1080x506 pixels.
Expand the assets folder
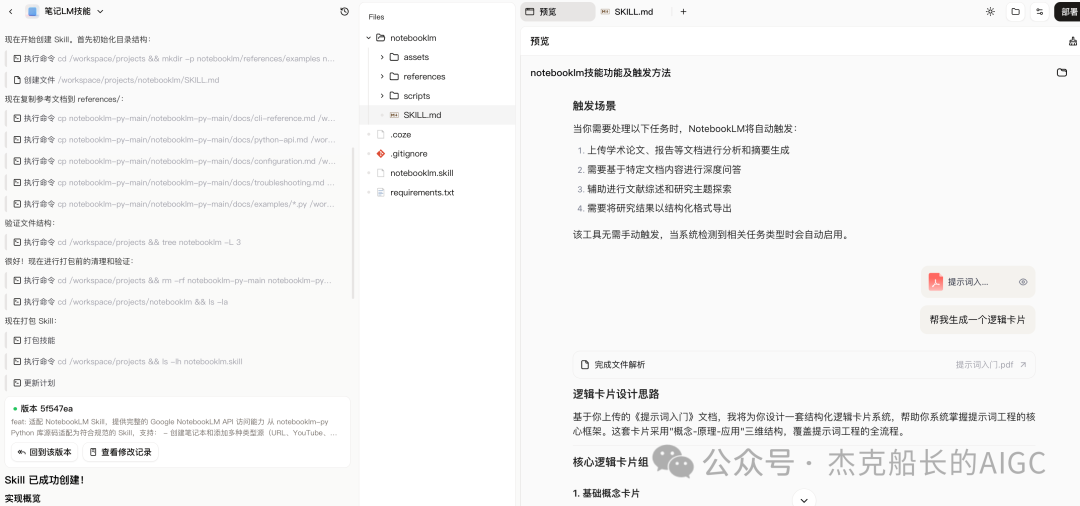coord(382,57)
